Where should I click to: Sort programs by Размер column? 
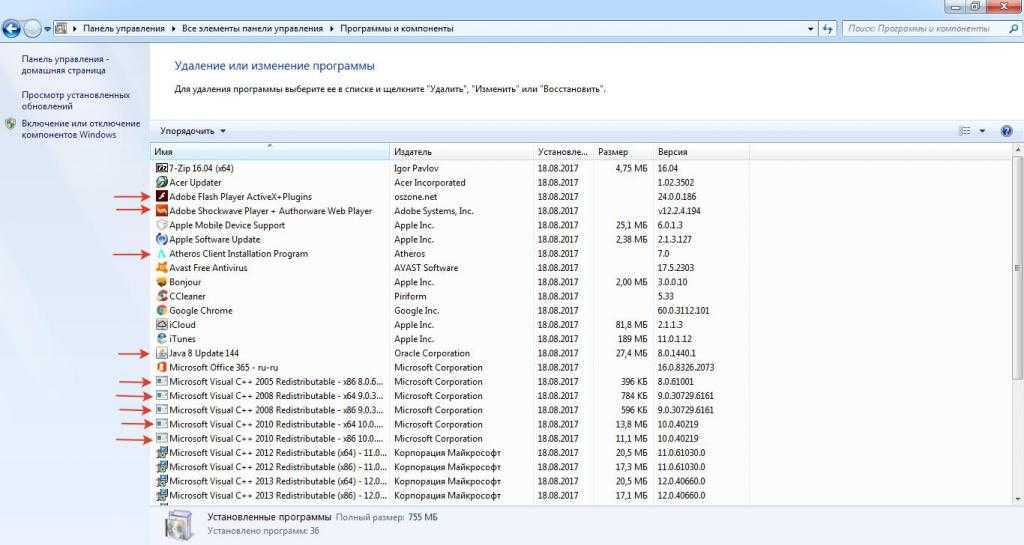pos(620,152)
